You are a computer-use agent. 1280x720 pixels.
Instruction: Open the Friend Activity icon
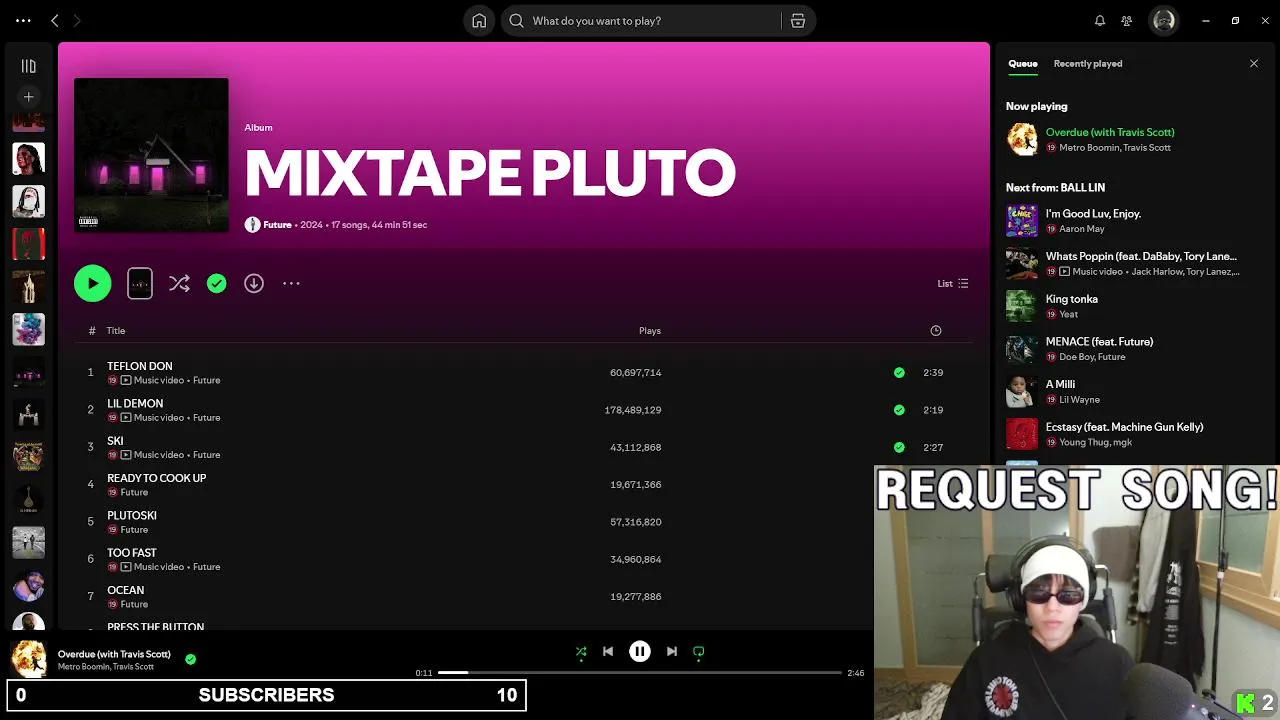tap(1127, 20)
